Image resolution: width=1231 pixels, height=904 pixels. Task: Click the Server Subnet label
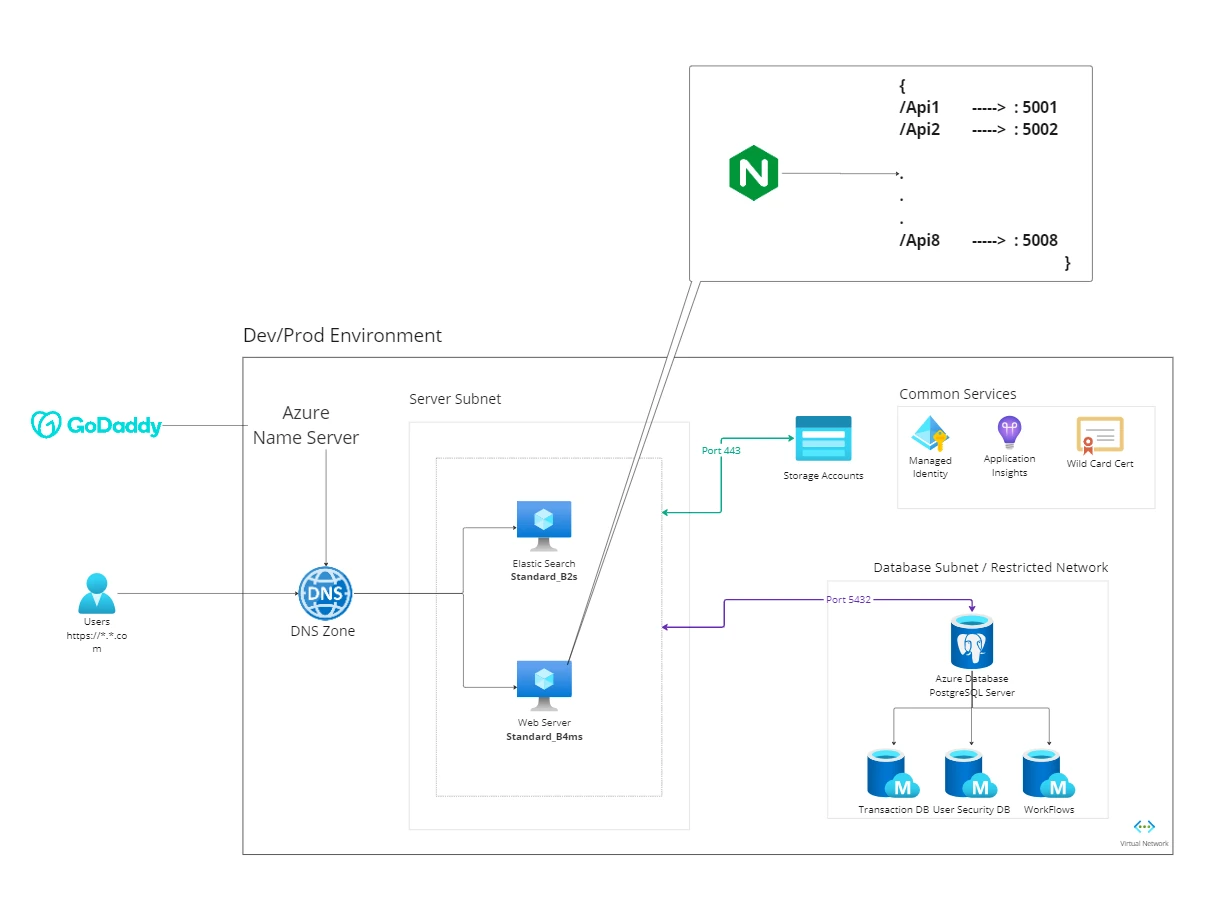click(455, 399)
